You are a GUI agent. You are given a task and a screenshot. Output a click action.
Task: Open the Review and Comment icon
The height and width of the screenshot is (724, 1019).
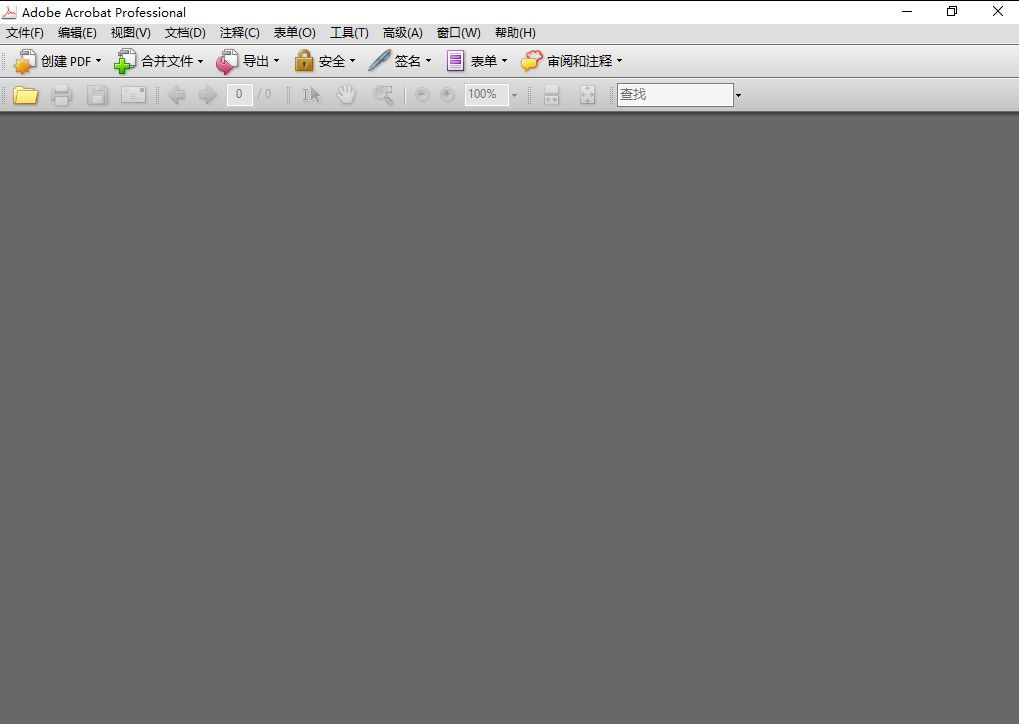tap(530, 61)
